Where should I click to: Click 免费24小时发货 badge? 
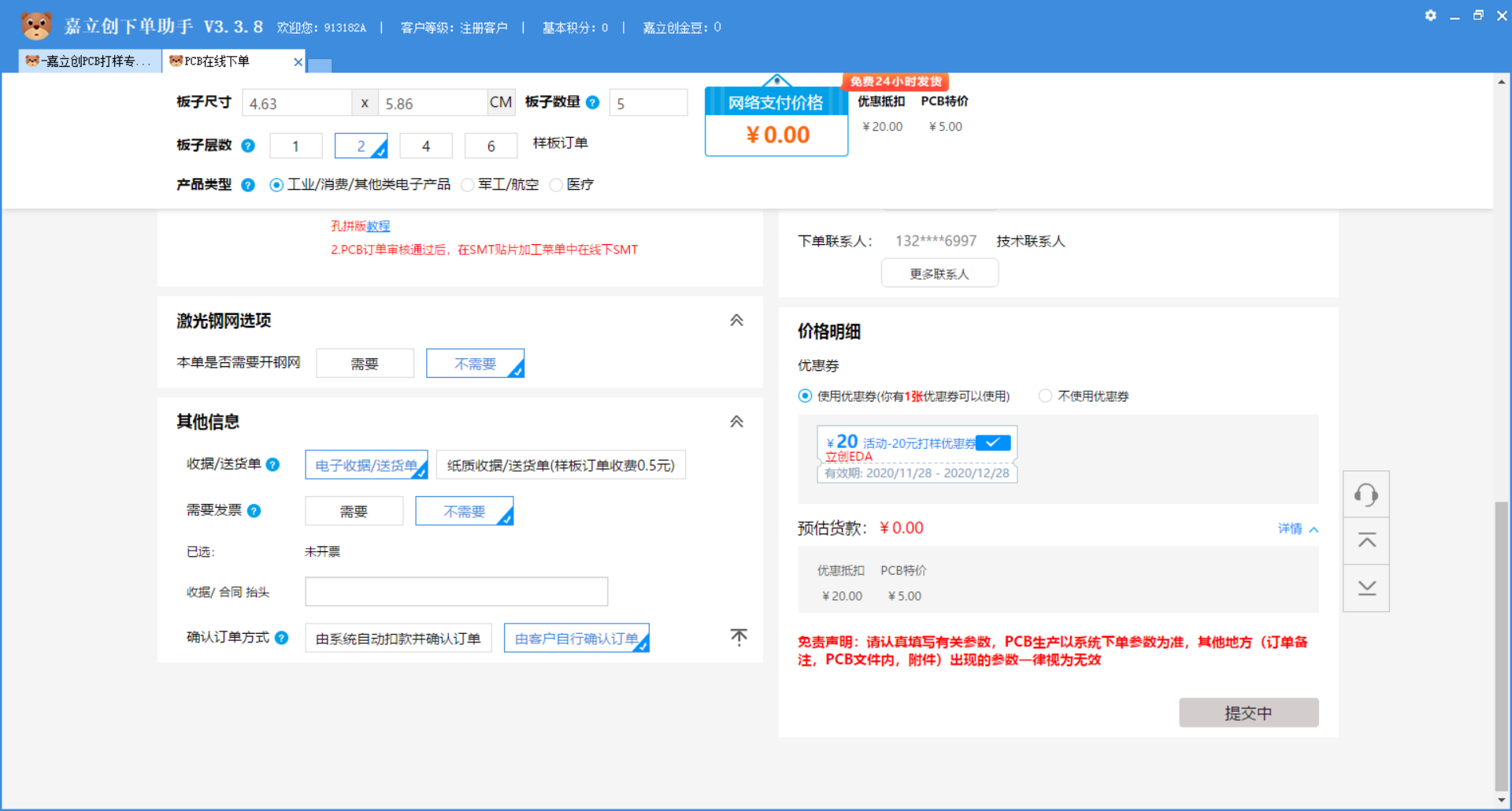[x=896, y=81]
